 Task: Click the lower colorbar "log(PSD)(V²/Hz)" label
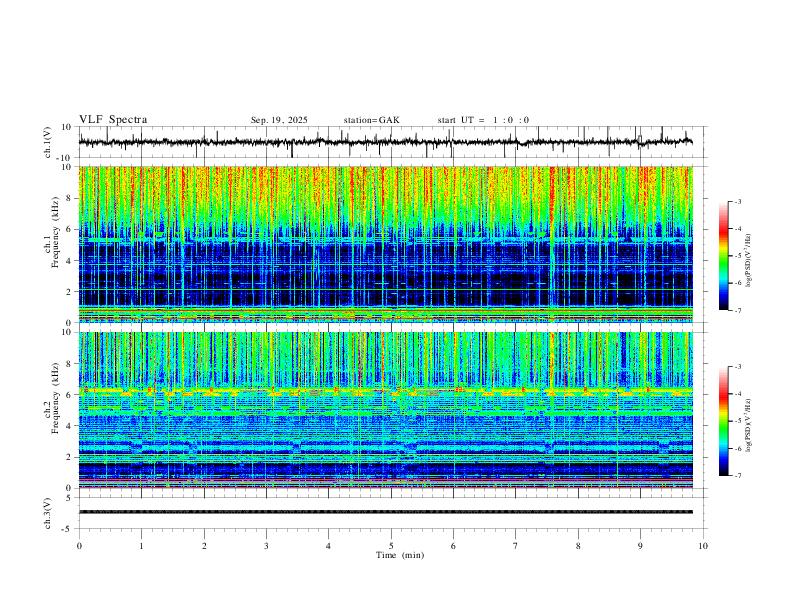point(749,425)
